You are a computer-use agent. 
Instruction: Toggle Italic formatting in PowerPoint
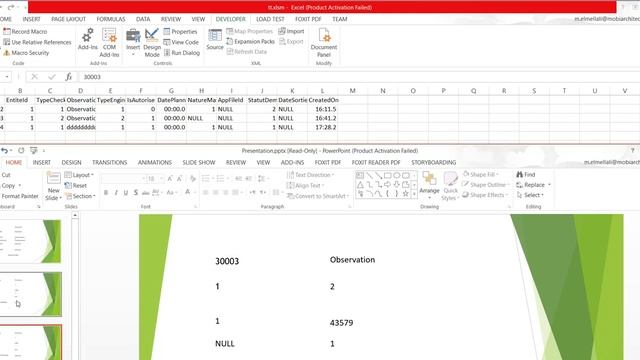pos(116,193)
